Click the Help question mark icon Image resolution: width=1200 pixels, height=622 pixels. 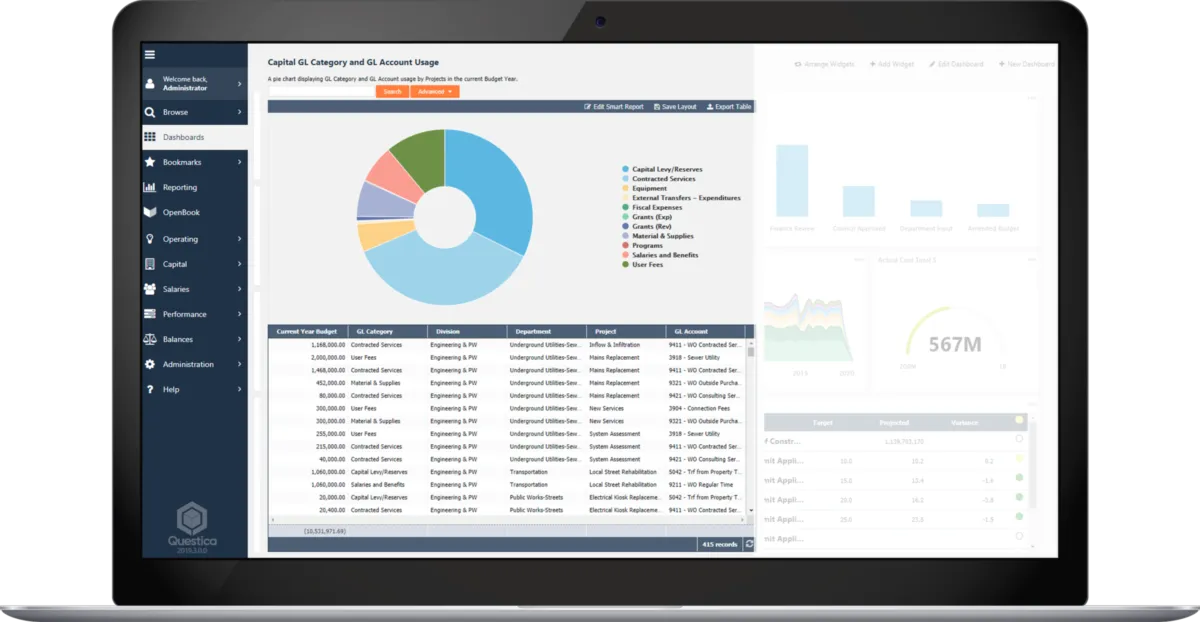(150, 389)
